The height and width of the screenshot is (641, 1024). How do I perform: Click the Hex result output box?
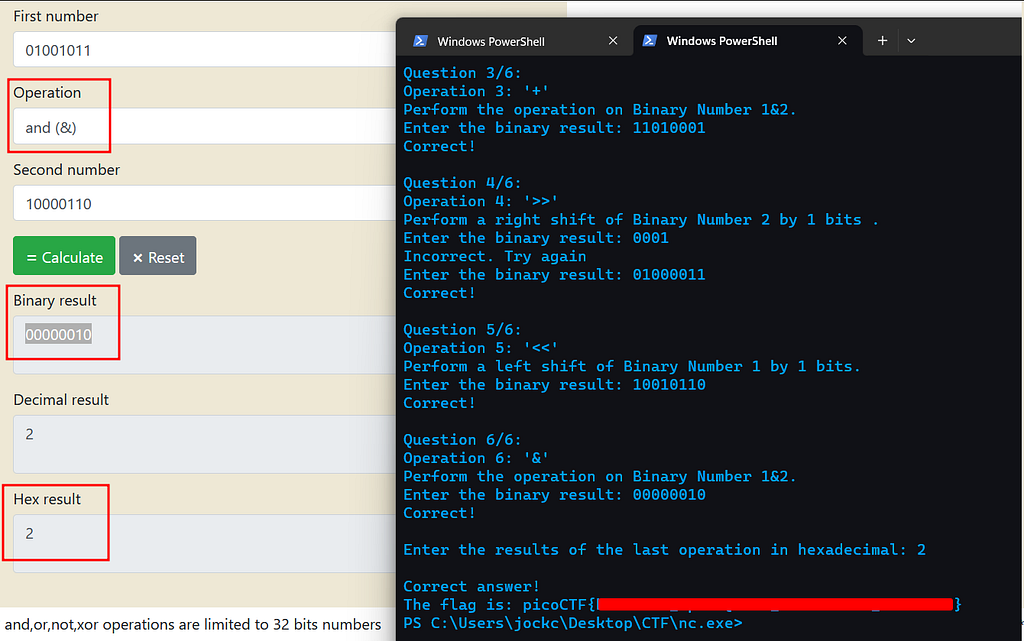(204, 543)
